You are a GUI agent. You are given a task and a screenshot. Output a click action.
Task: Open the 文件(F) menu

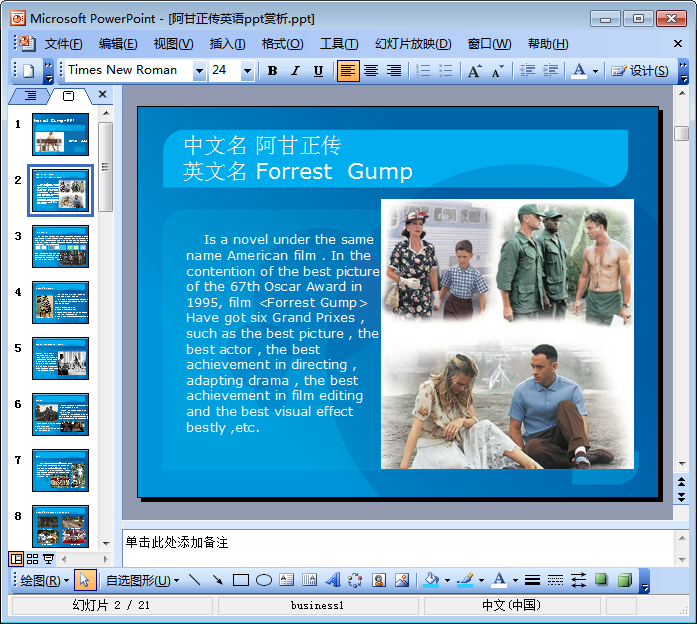[64, 44]
